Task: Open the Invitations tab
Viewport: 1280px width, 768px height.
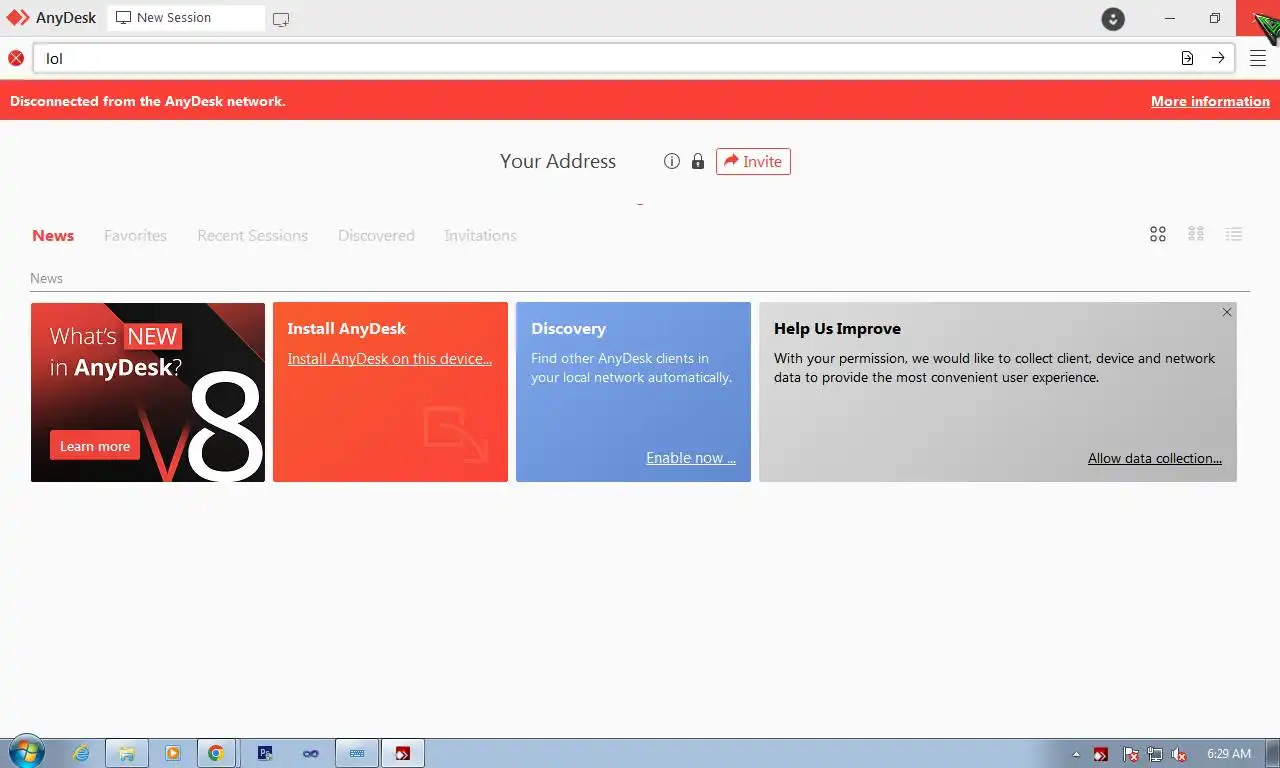Action: tap(480, 235)
